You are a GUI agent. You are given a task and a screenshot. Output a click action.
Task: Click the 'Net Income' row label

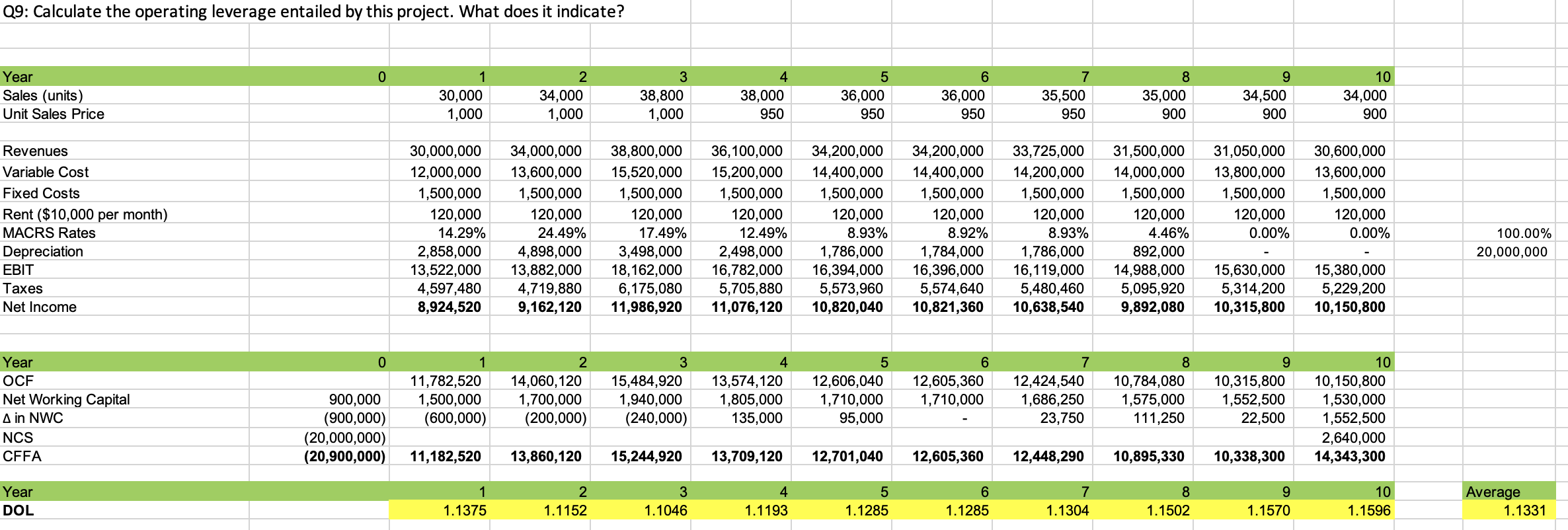pos(40,307)
